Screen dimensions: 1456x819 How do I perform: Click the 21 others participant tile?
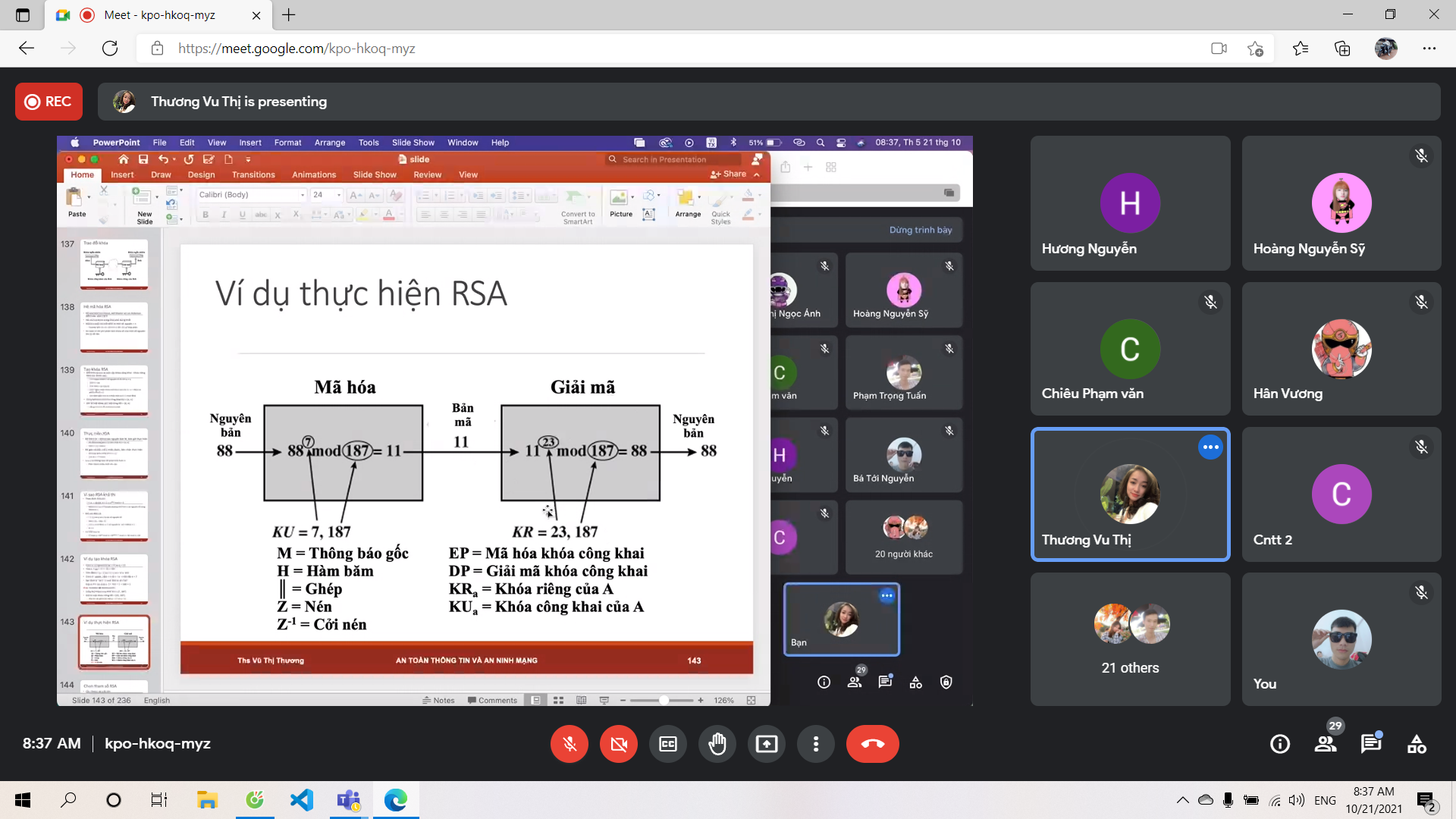pos(1130,639)
